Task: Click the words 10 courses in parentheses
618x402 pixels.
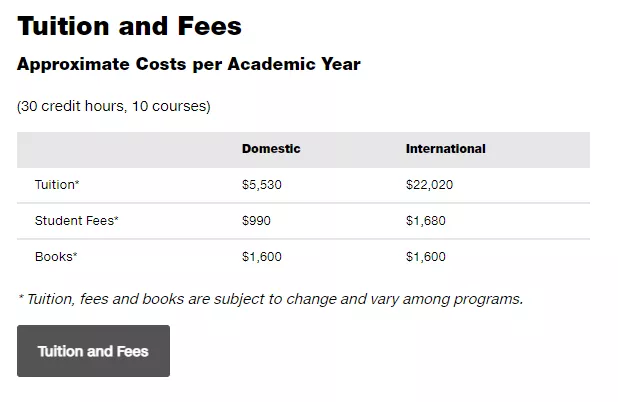Action: [x=169, y=106]
